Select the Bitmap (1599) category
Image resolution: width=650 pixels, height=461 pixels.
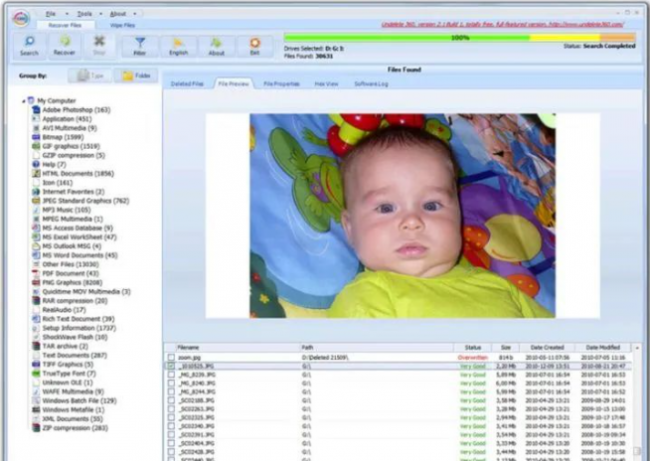[58, 137]
